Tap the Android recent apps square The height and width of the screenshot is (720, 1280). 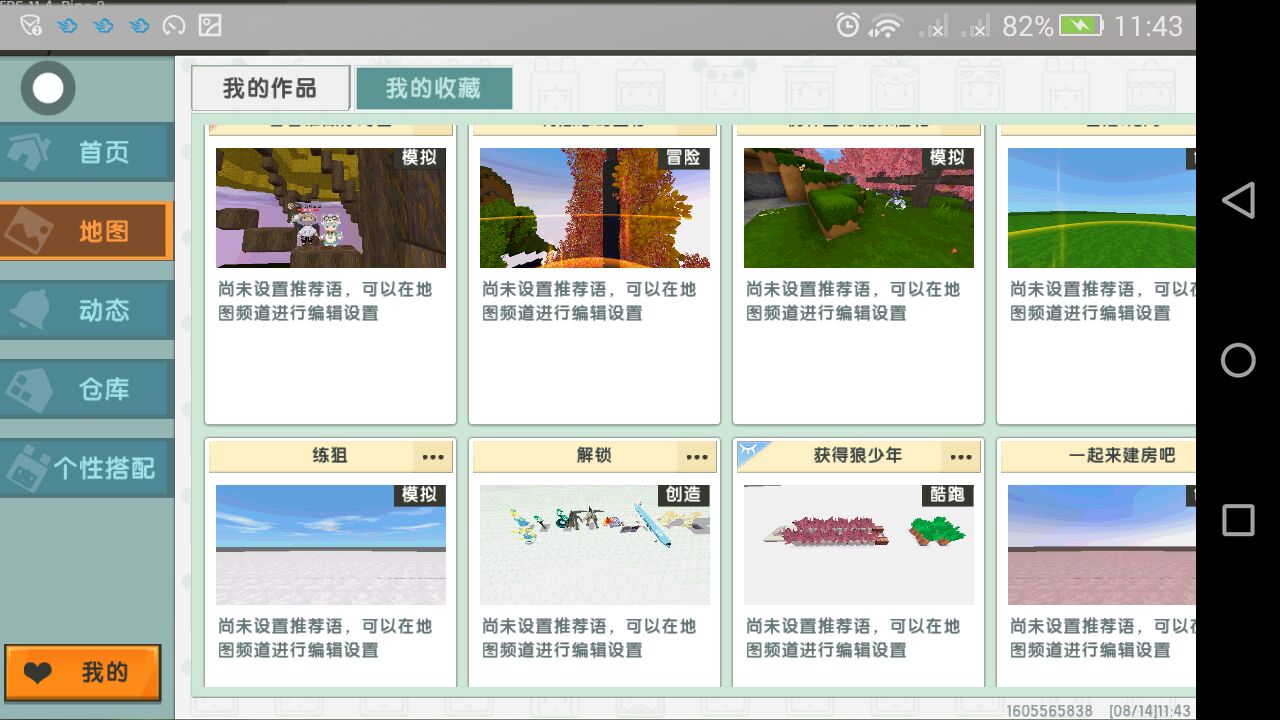coord(1238,520)
